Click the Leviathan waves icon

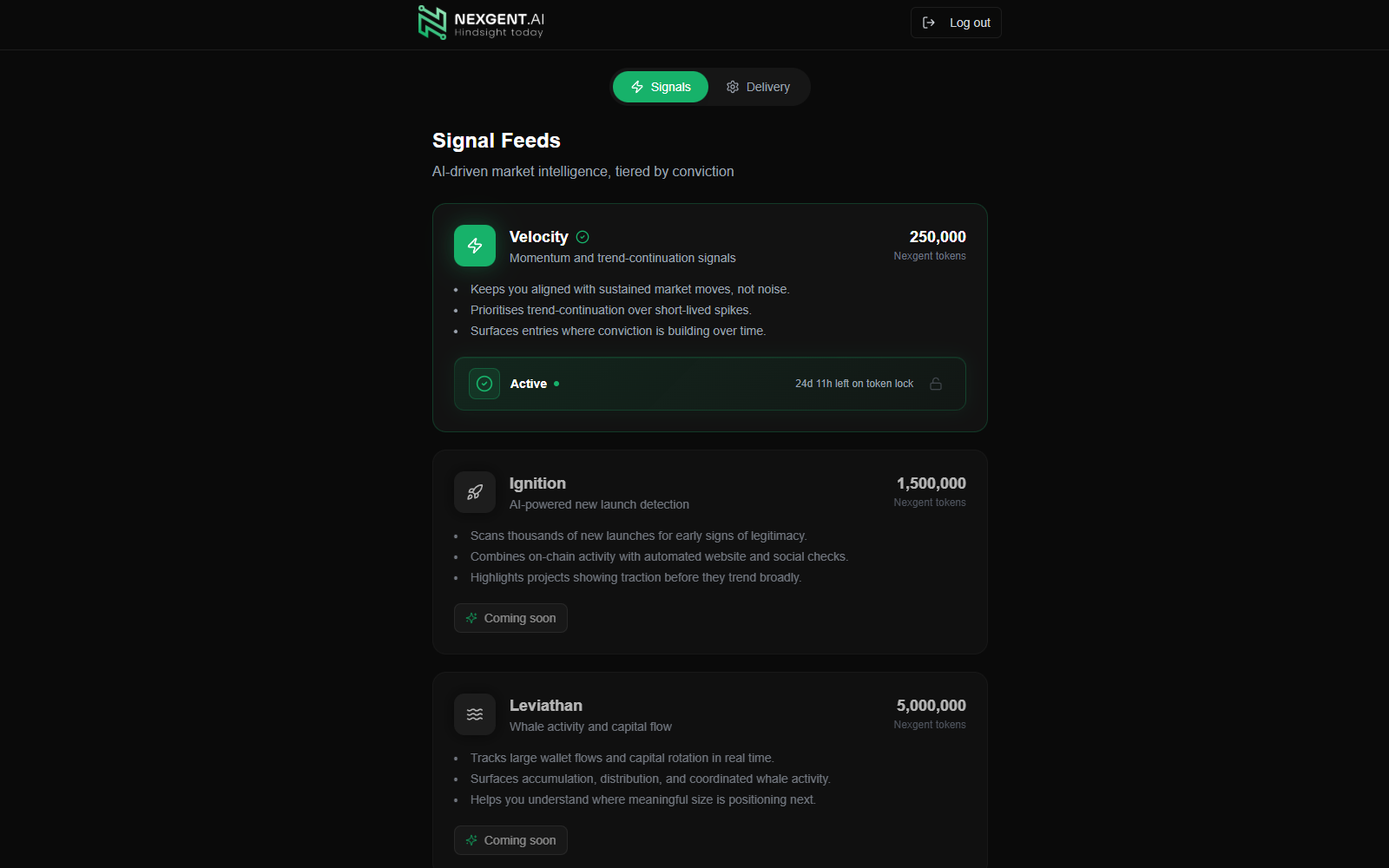coord(475,714)
